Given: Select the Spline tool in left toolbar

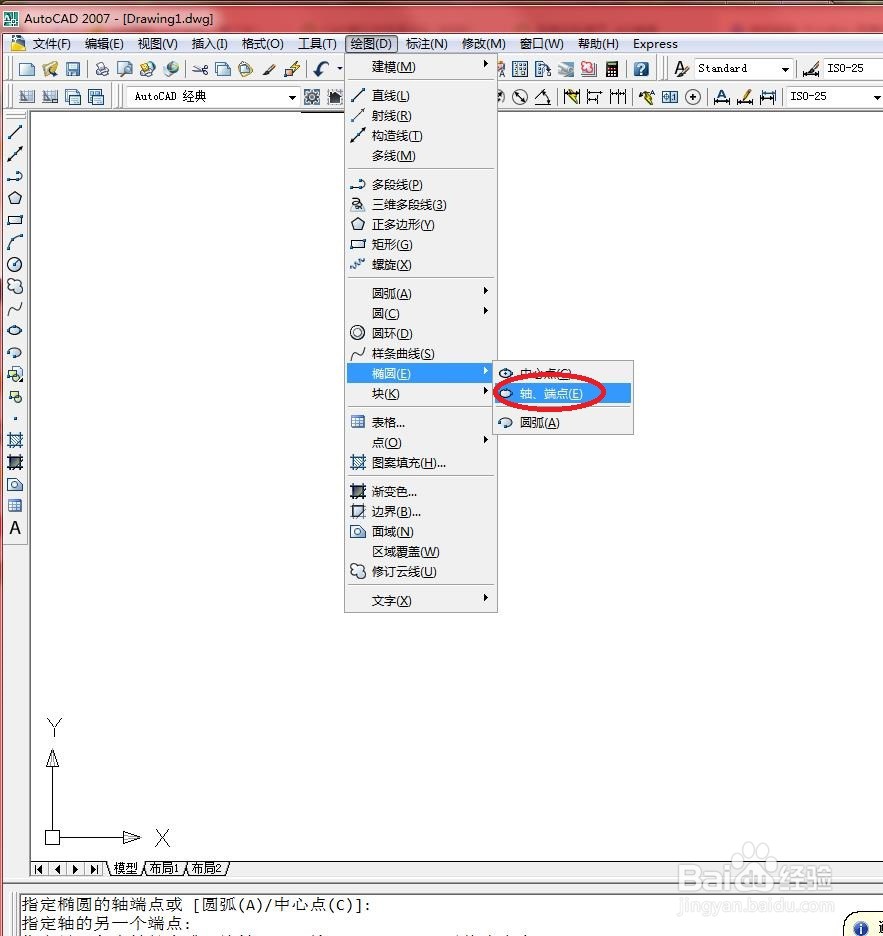Looking at the screenshot, I should pyautogui.click(x=15, y=308).
